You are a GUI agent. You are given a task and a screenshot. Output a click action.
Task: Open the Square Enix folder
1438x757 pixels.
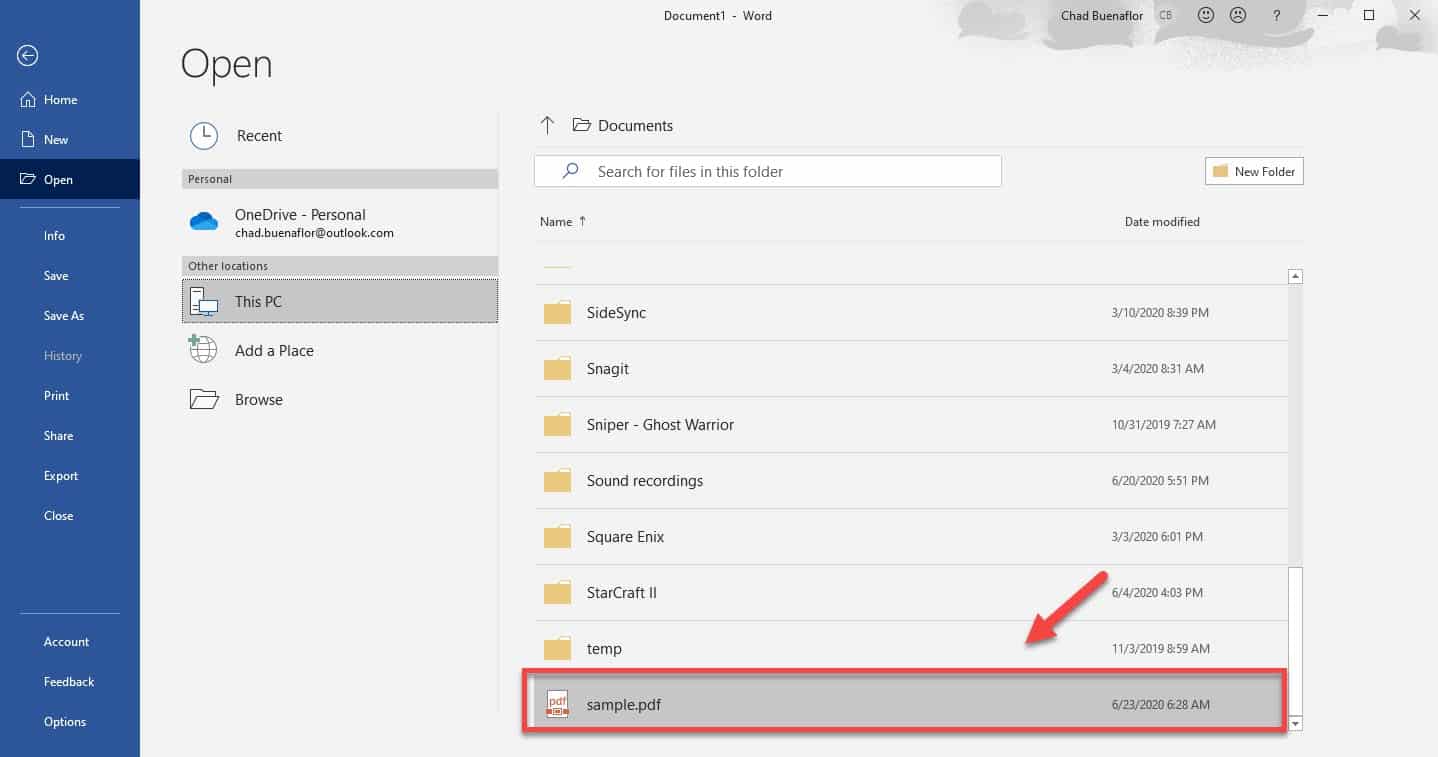point(911,537)
